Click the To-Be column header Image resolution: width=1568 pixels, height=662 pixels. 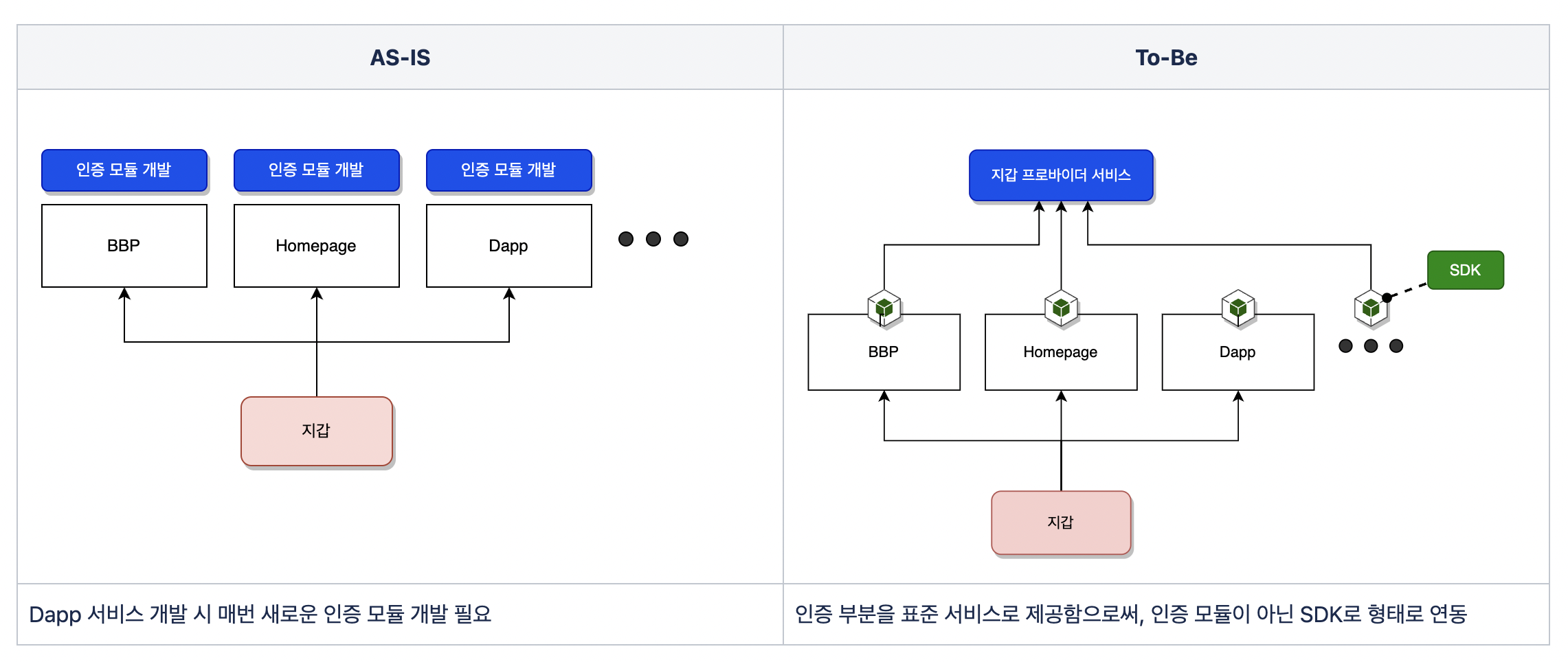pyautogui.click(x=1166, y=58)
